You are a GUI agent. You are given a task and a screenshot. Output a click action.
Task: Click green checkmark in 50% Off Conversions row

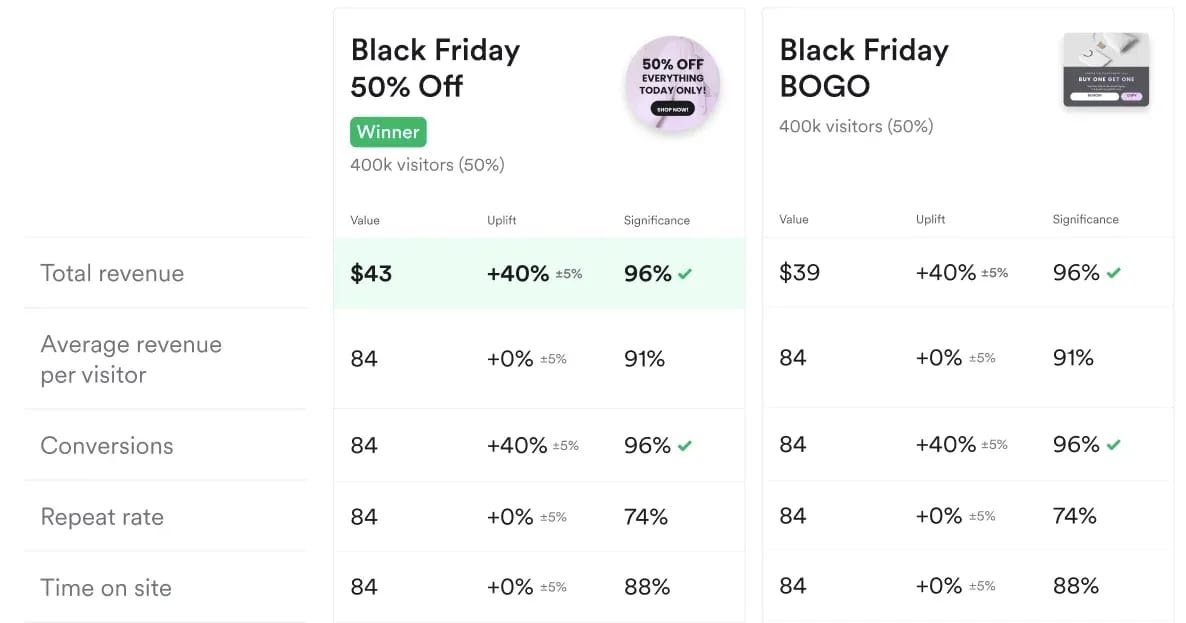tap(685, 446)
